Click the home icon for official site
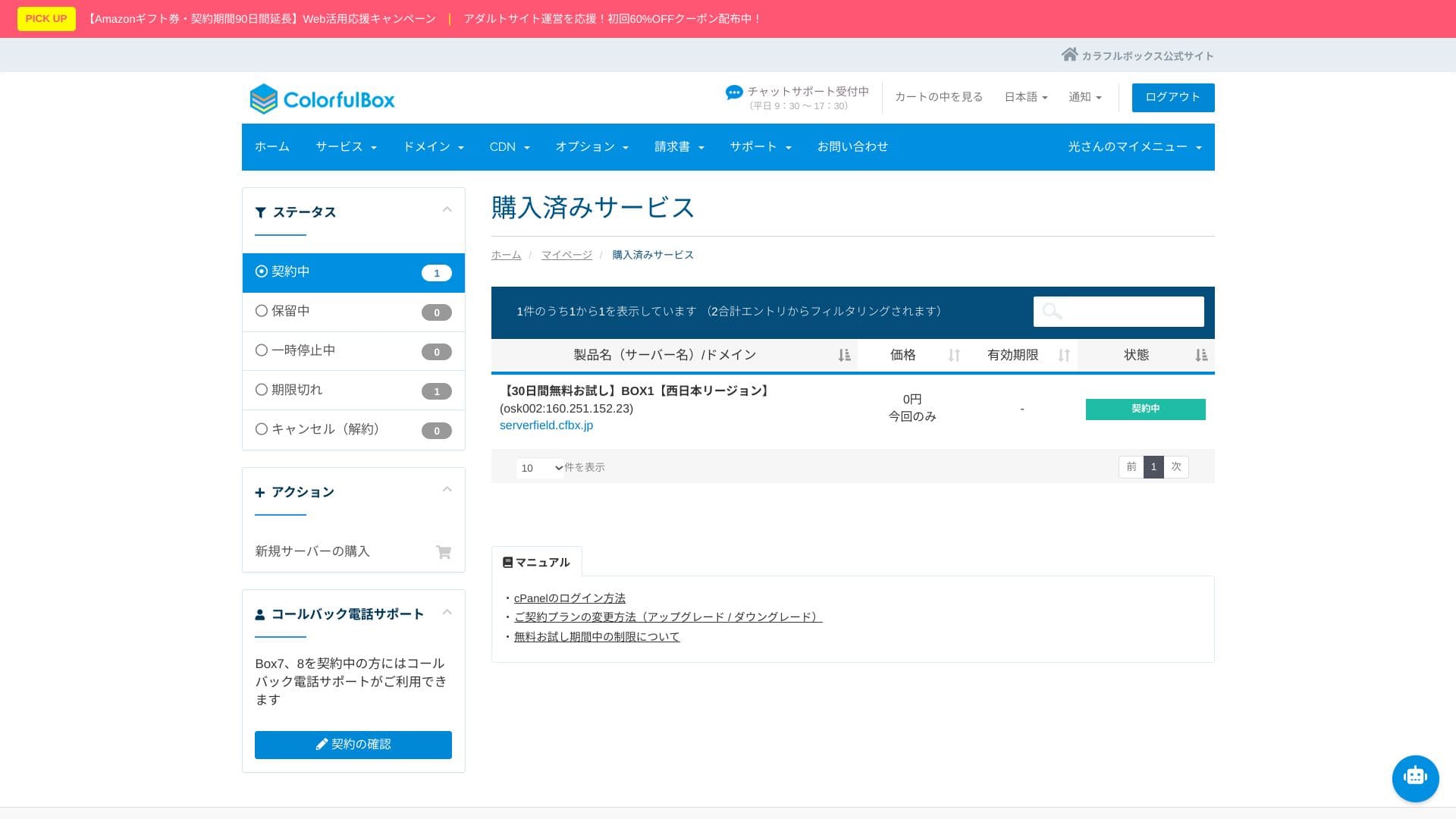This screenshot has width=1456, height=819. [x=1069, y=55]
